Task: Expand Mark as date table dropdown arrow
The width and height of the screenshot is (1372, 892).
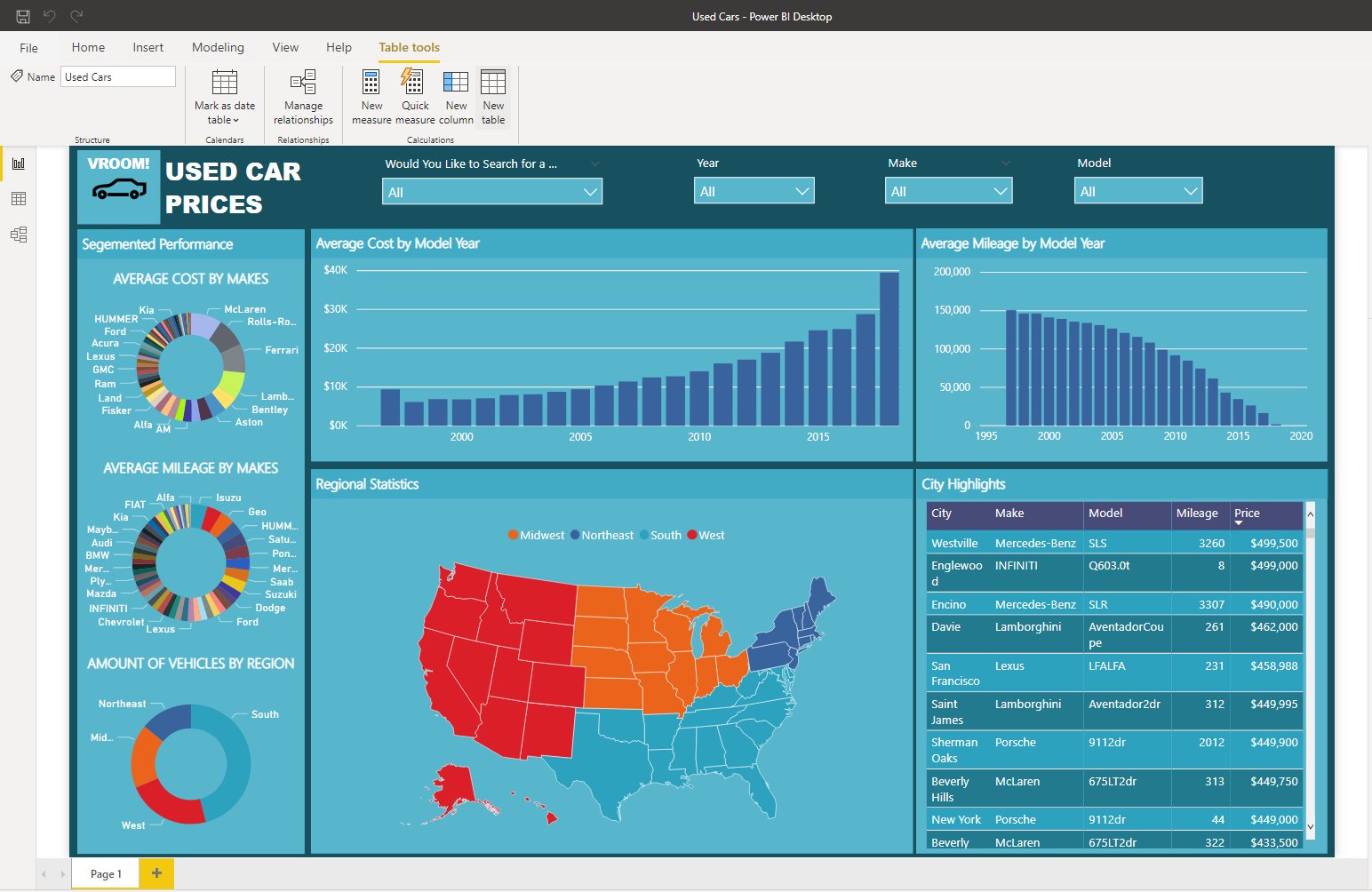Action: (236, 120)
